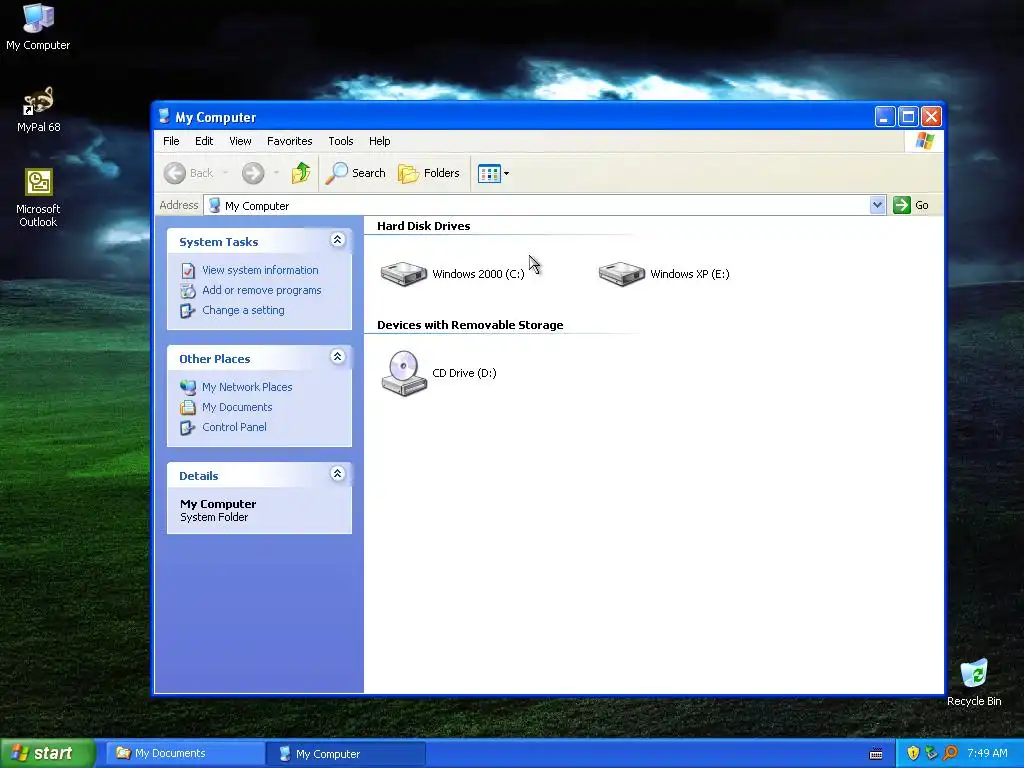Click the View system information icon

188,270
